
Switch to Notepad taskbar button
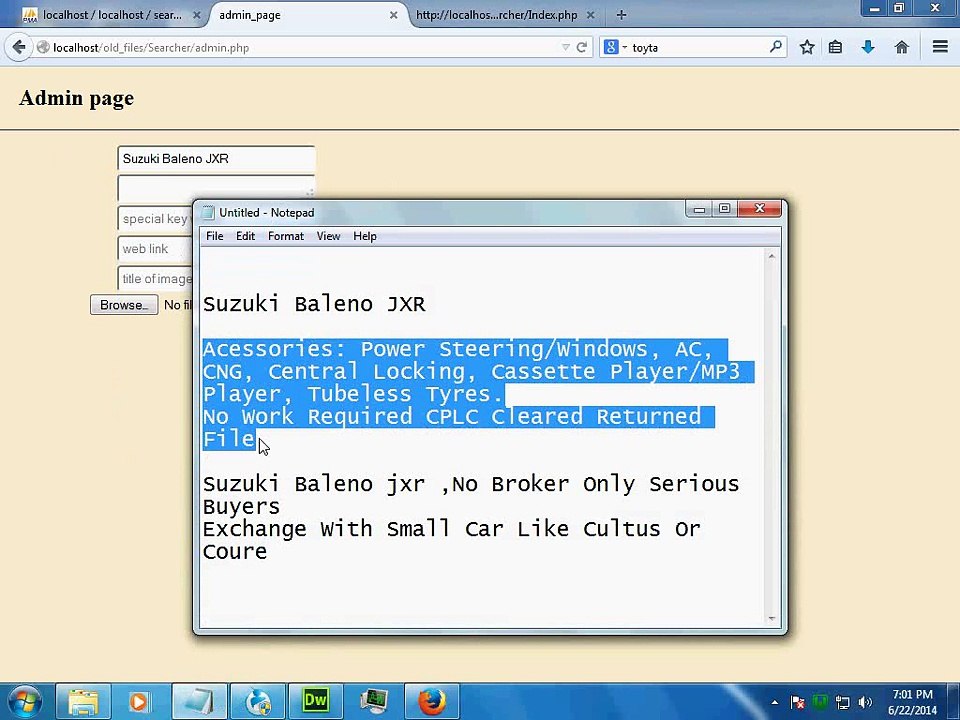[198, 702]
